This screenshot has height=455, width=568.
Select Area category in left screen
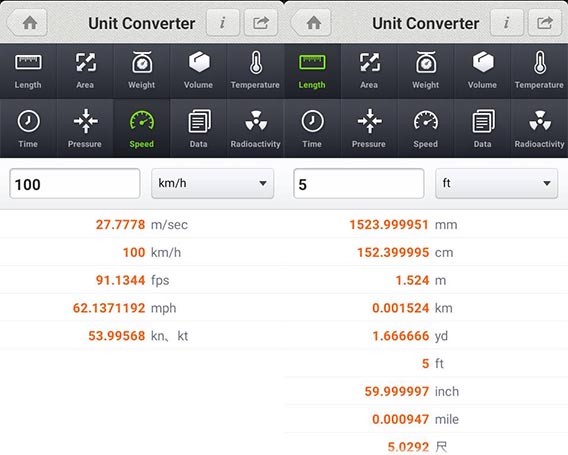(85, 71)
